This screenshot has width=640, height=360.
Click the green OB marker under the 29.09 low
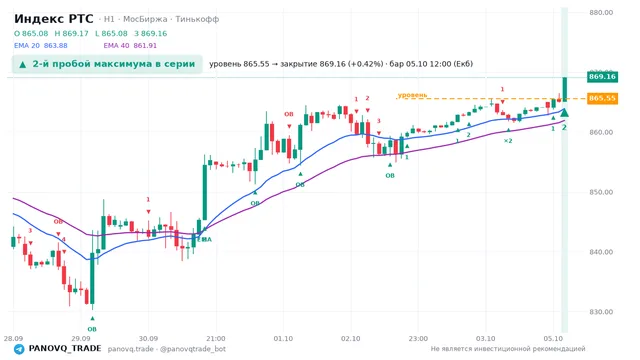[92, 329]
